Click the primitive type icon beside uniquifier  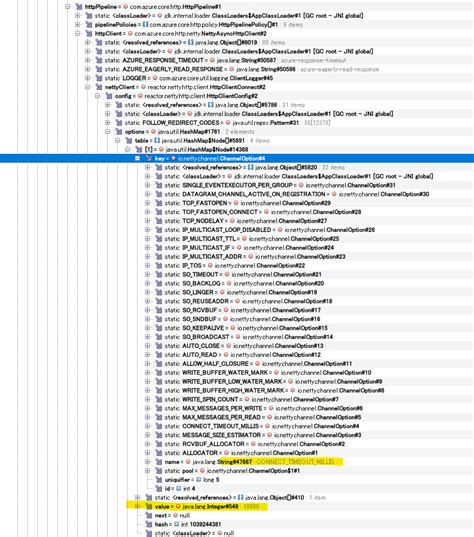198,479
